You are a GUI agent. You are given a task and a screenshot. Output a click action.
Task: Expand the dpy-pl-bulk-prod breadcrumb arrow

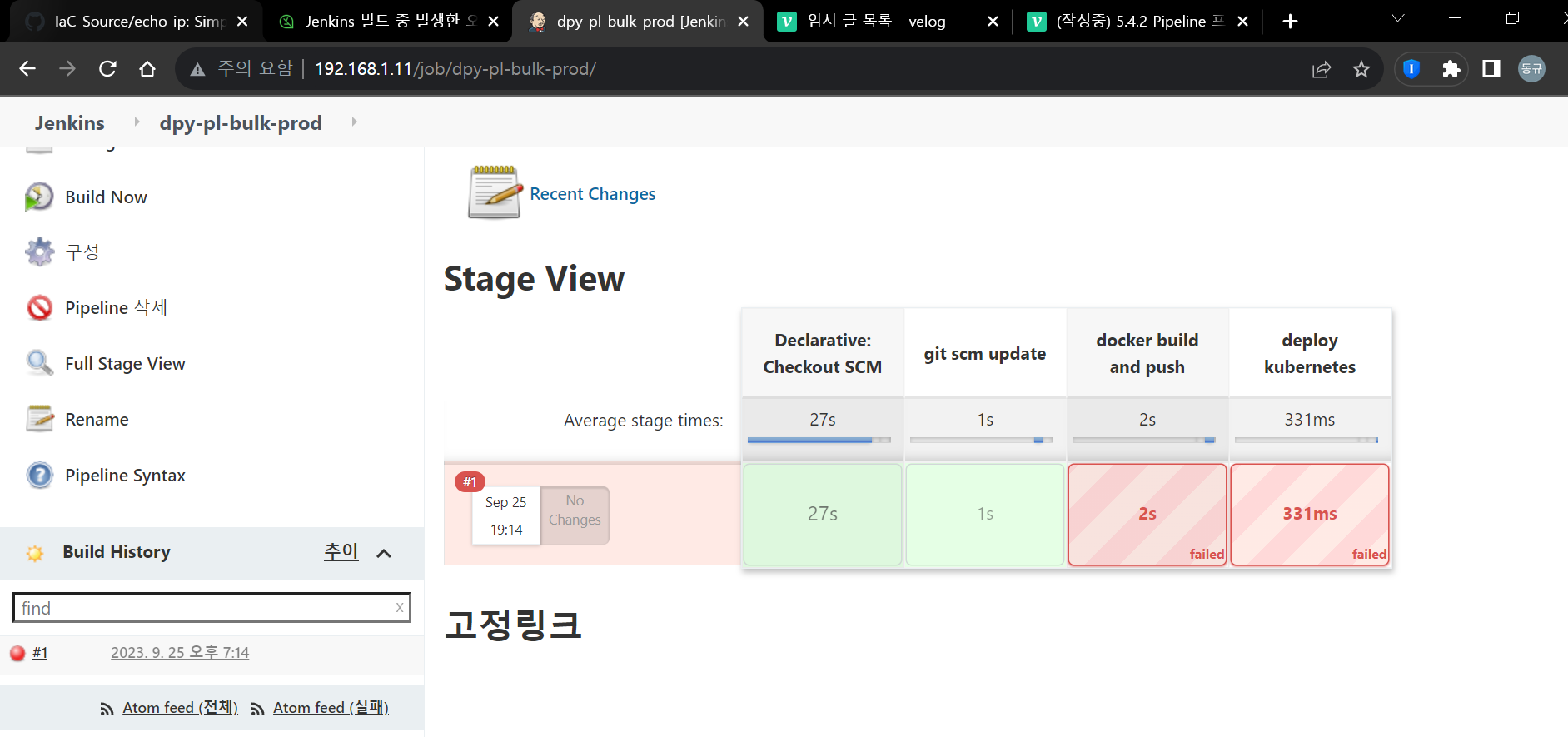[354, 122]
